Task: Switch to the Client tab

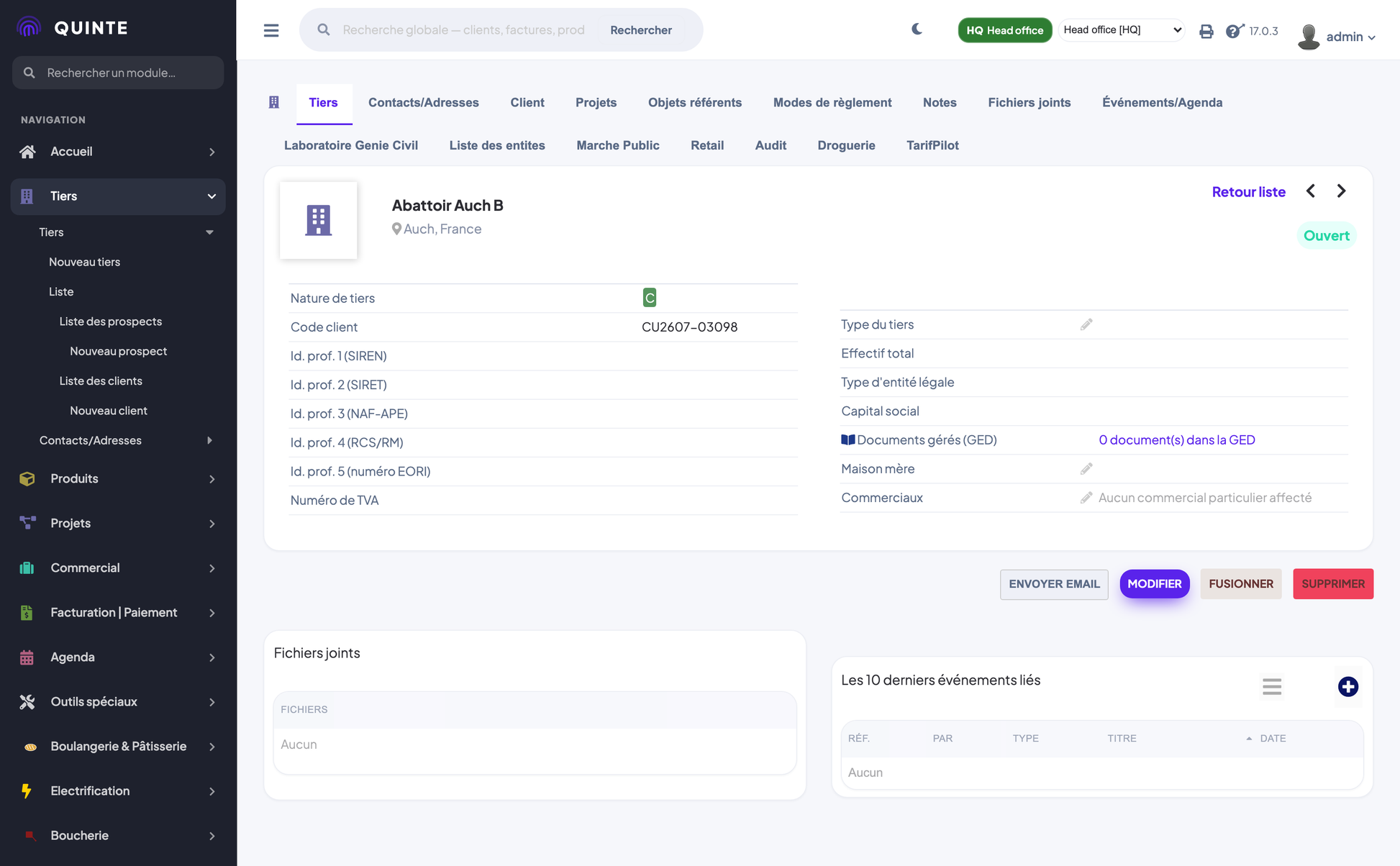Action: click(527, 102)
